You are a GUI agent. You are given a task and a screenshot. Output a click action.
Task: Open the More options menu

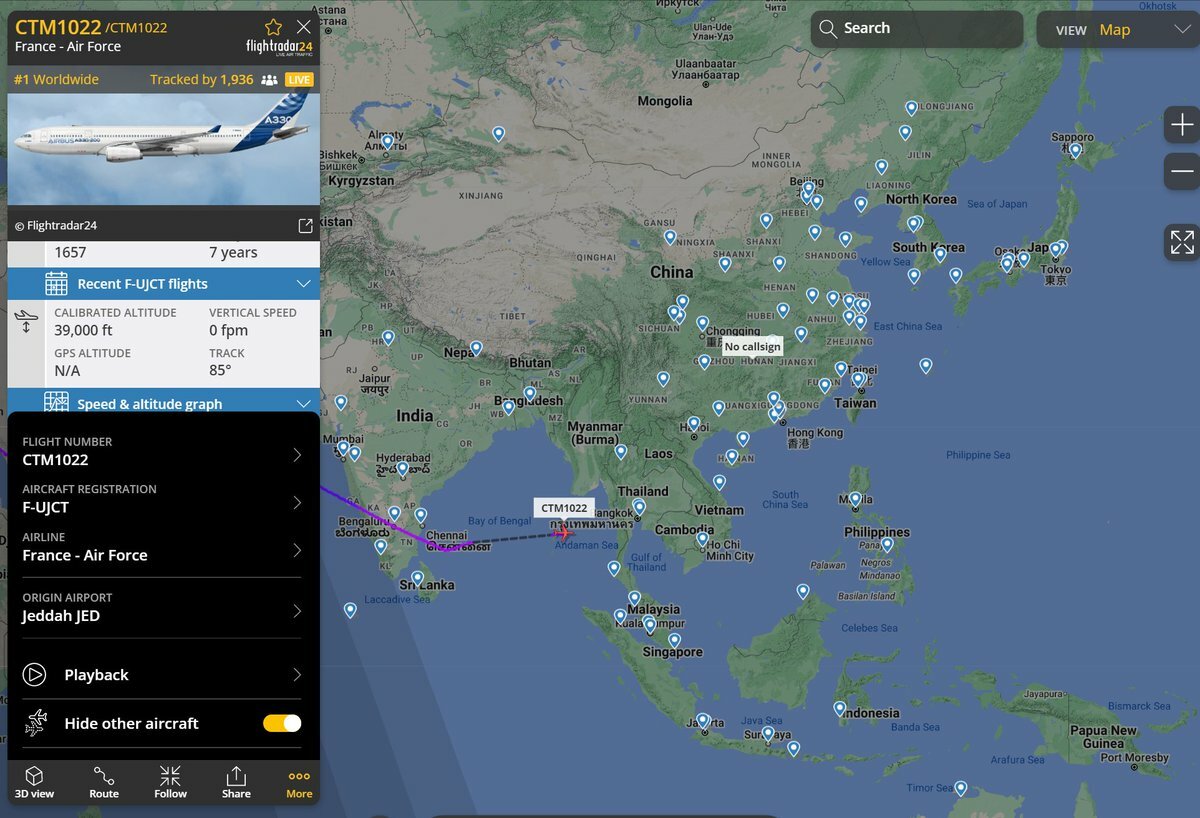[x=299, y=782]
